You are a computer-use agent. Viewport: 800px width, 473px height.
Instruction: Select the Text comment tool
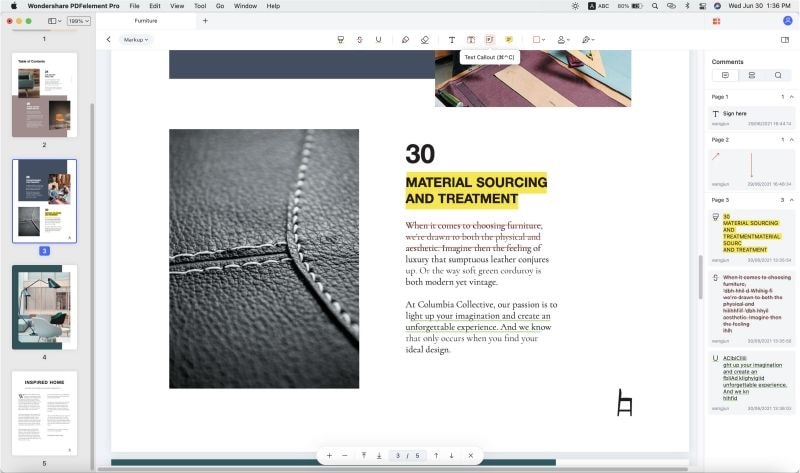pos(452,40)
